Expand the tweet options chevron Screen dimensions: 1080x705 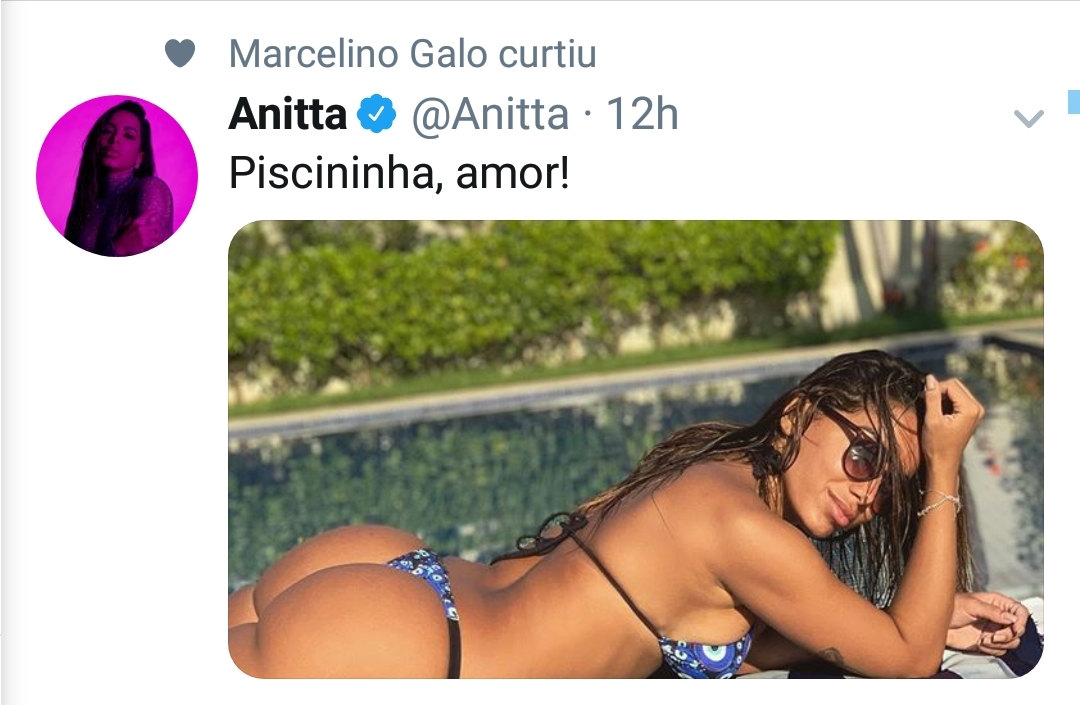pos(1029,119)
